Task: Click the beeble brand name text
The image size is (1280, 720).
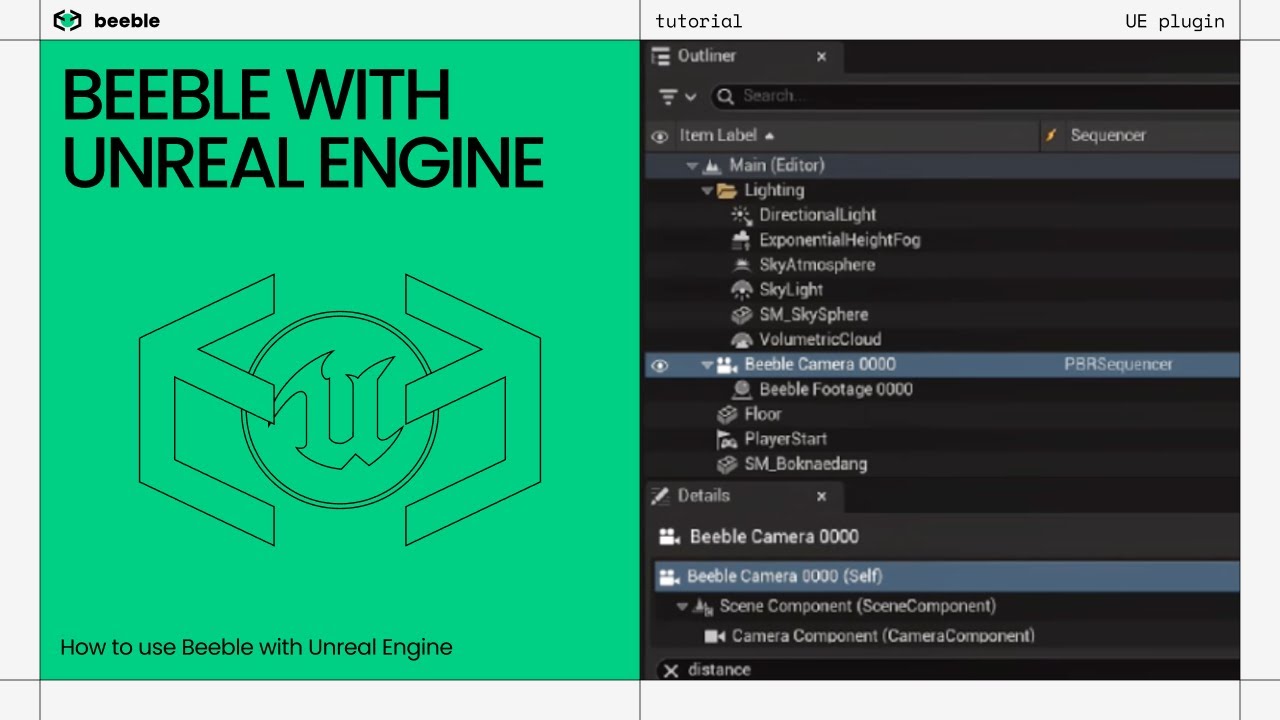Action: click(x=127, y=21)
